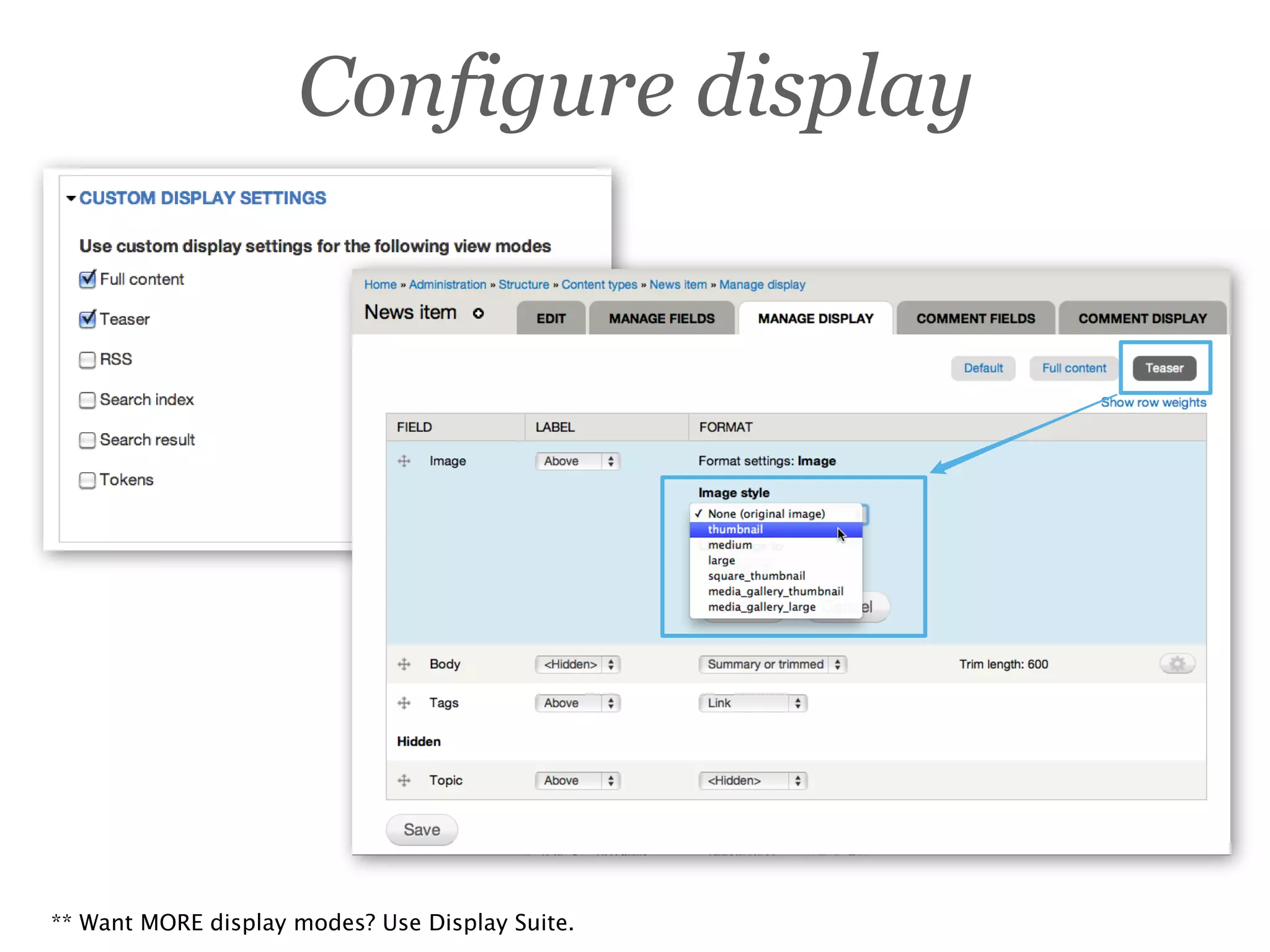The image size is (1270, 952).
Task: Select media_gallery_thumbnail image style
Action: click(x=776, y=591)
